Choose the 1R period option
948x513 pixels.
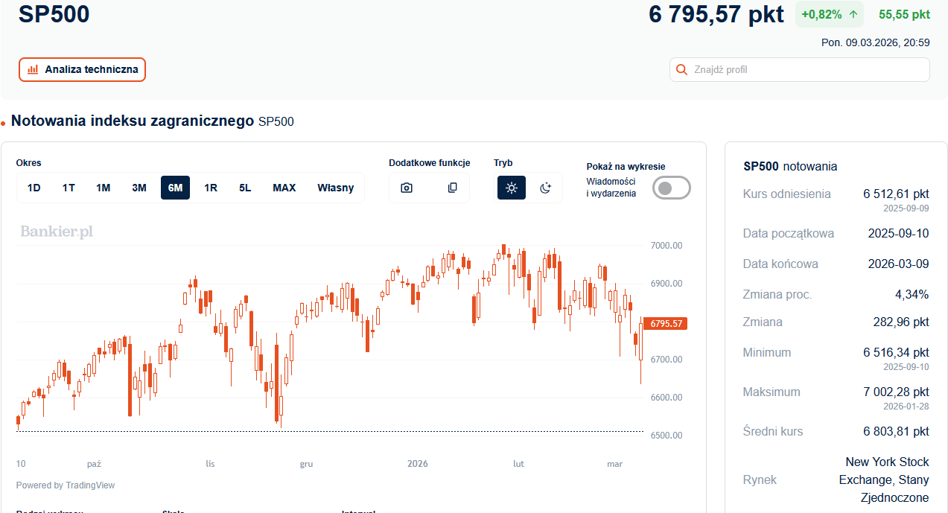[x=210, y=188]
